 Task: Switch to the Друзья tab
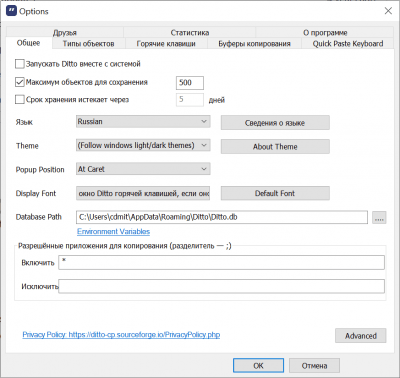pyautogui.click(x=65, y=32)
